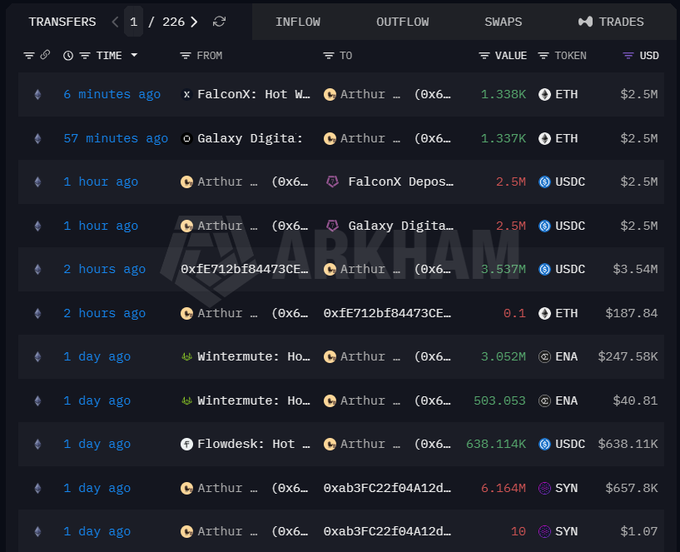Click recipient 0xab3FC22f04A12d... in 6.164M row
This screenshot has height=552, width=680.
point(387,488)
